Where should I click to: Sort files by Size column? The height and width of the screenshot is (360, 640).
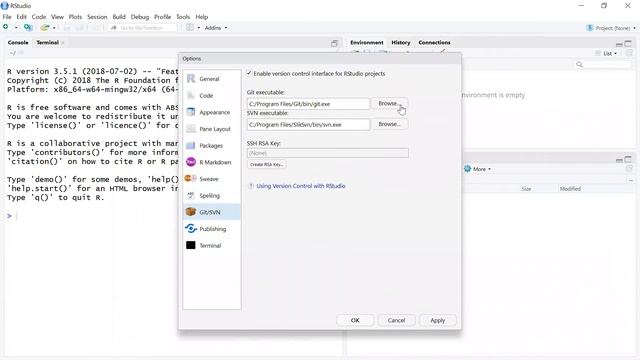(526, 189)
